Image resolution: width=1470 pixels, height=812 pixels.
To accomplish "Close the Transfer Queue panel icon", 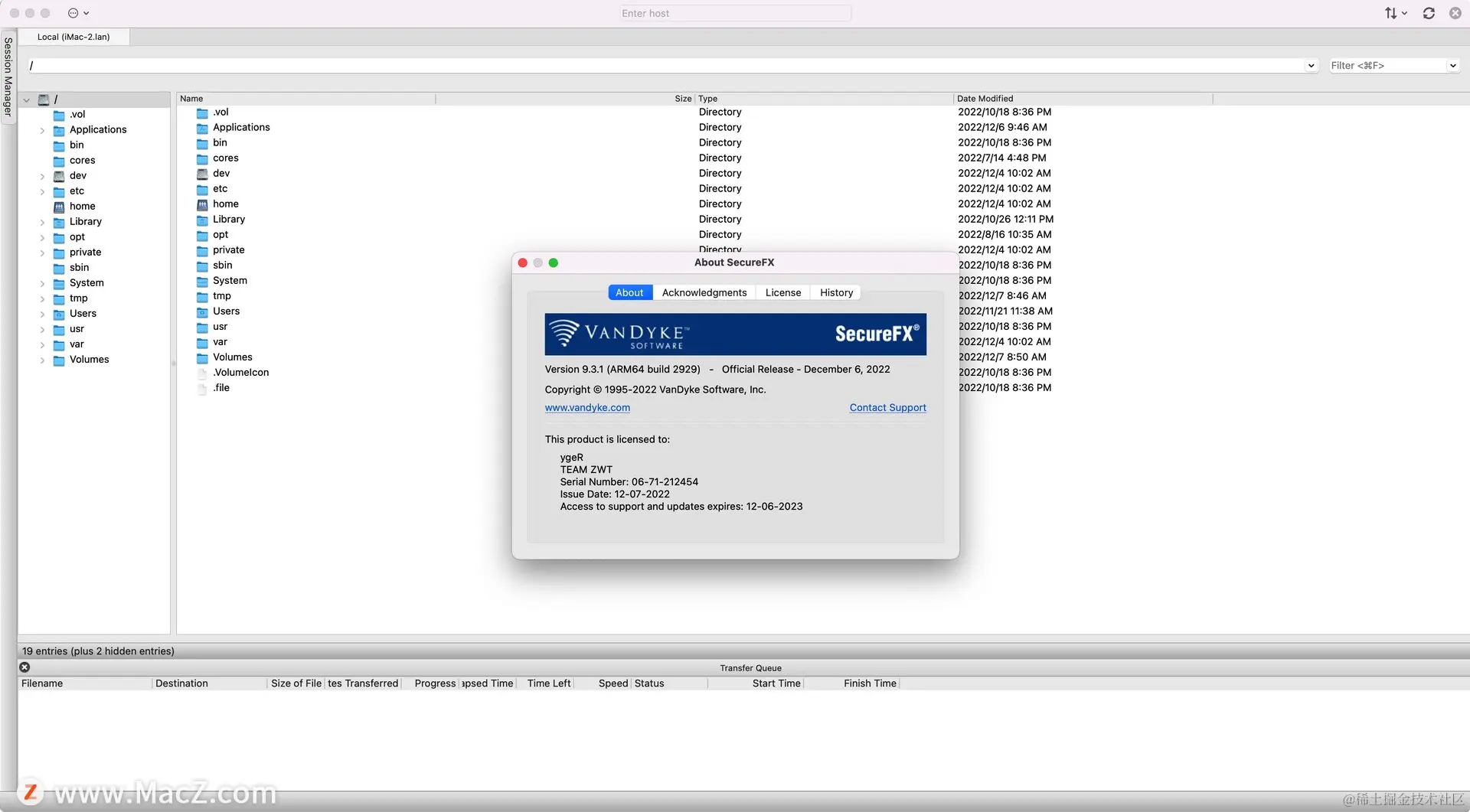I will pos(24,667).
